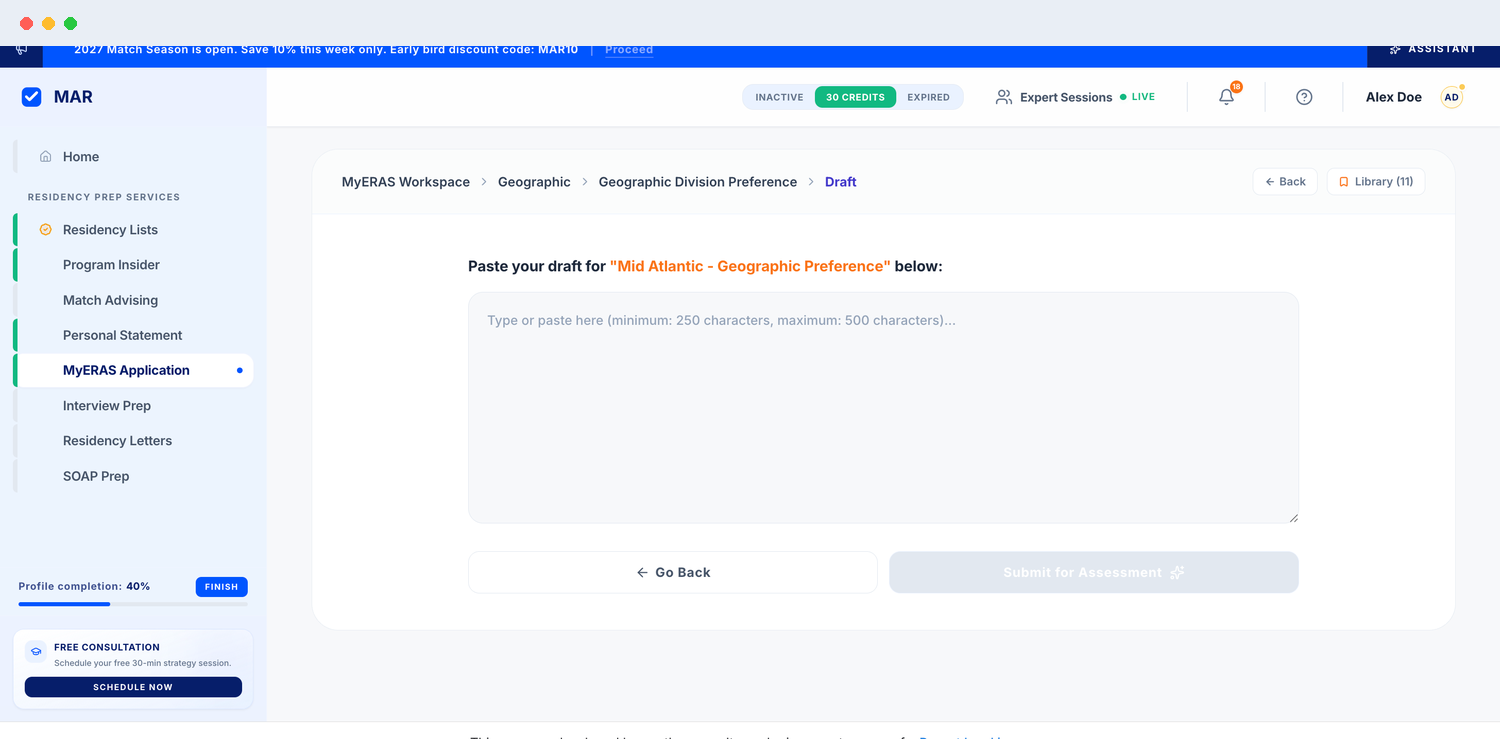Click the Home house icon
1500x739 pixels.
pos(45,157)
